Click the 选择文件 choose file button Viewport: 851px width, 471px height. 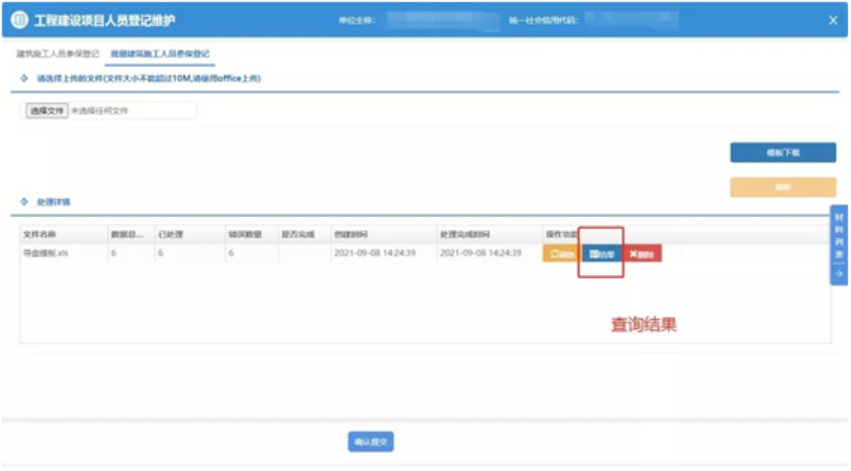(46, 111)
